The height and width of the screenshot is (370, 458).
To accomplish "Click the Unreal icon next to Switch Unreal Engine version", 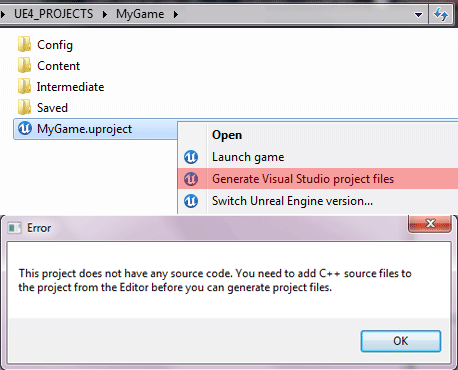I will pyautogui.click(x=191, y=201).
